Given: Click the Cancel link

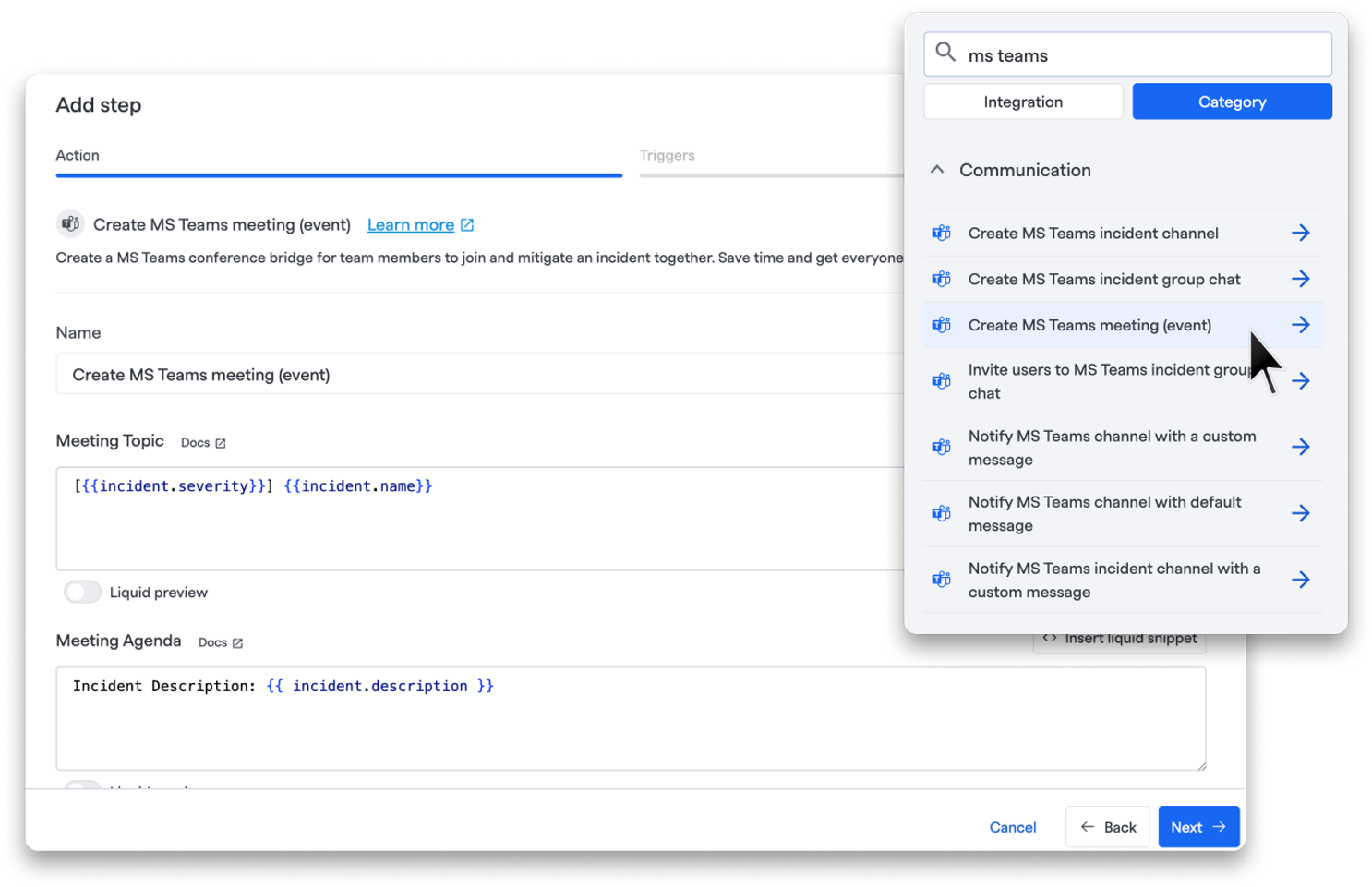Looking at the screenshot, I should click(x=1013, y=828).
